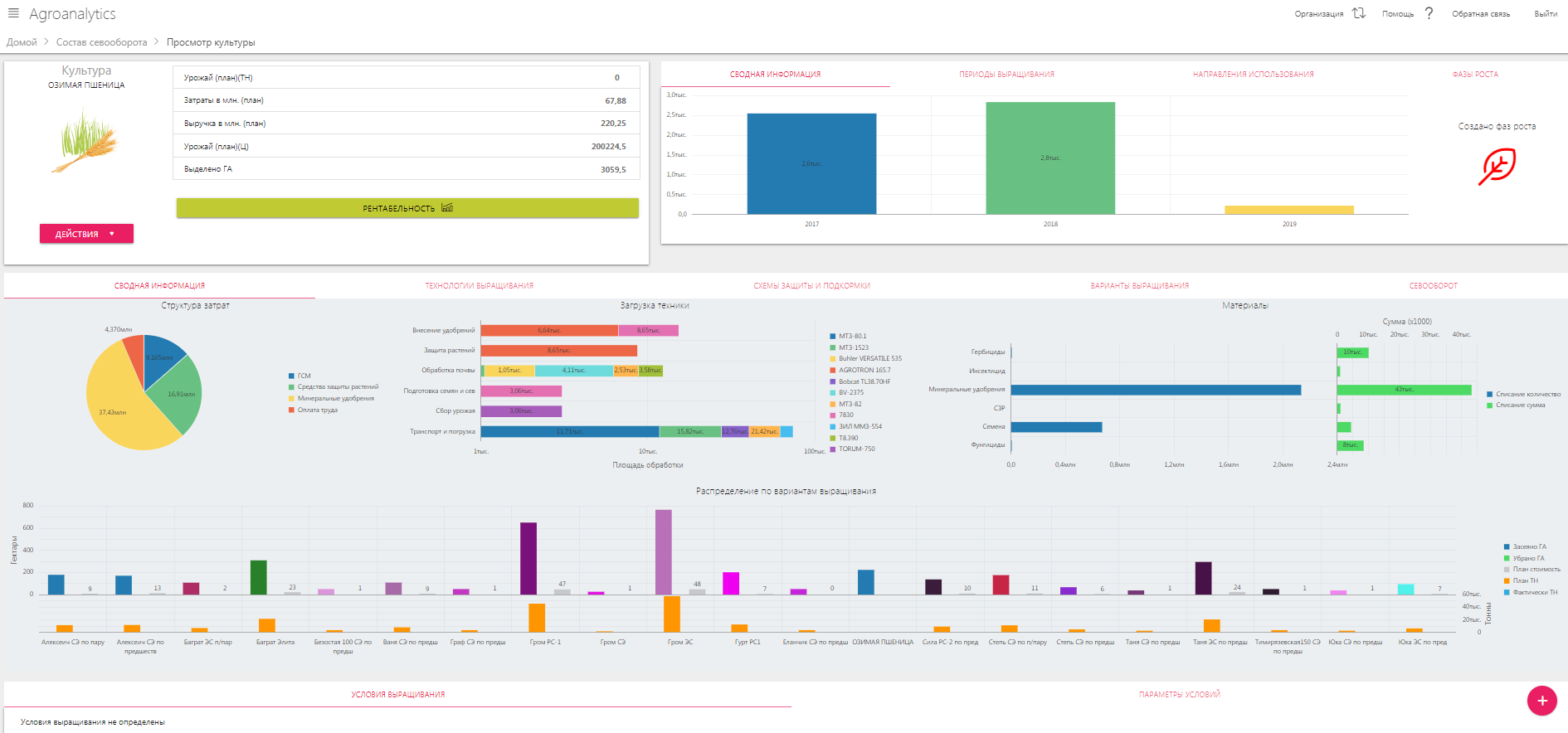This screenshot has height=733, width=1568.
Task: Open the hamburger navigation menu
Action: click(13, 13)
